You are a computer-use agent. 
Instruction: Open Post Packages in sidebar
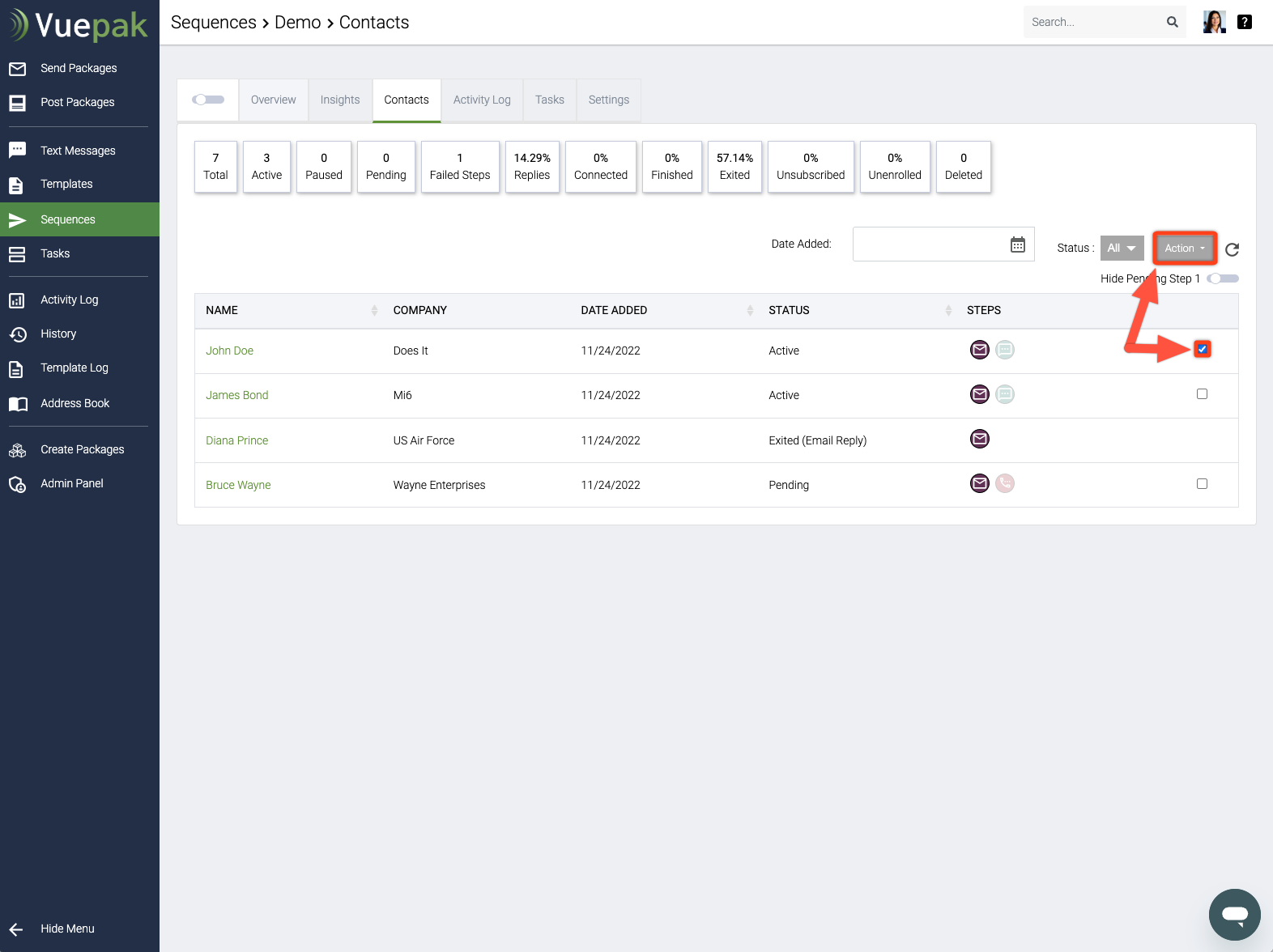(79, 102)
